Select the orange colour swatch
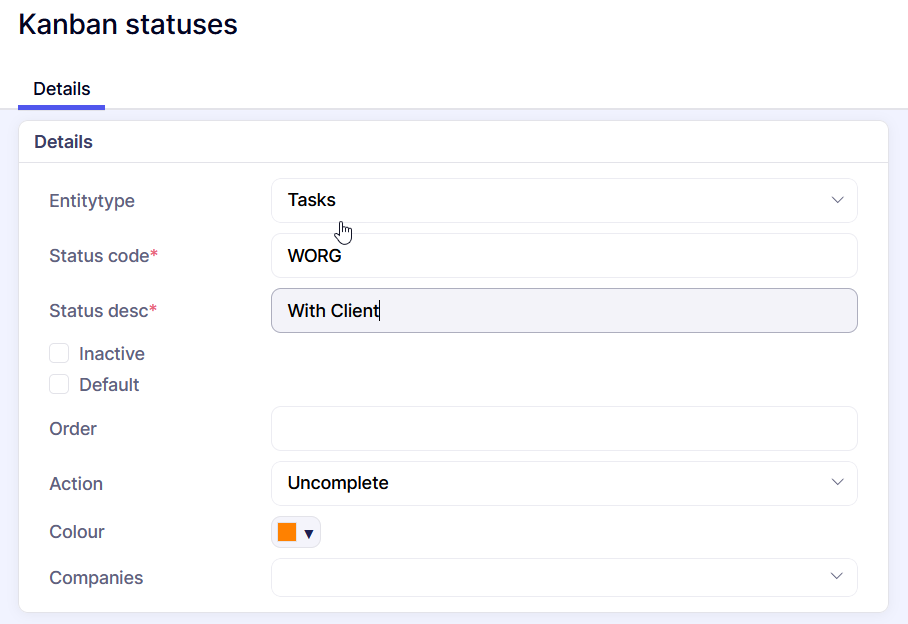908x624 pixels. pyautogui.click(x=287, y=532)
